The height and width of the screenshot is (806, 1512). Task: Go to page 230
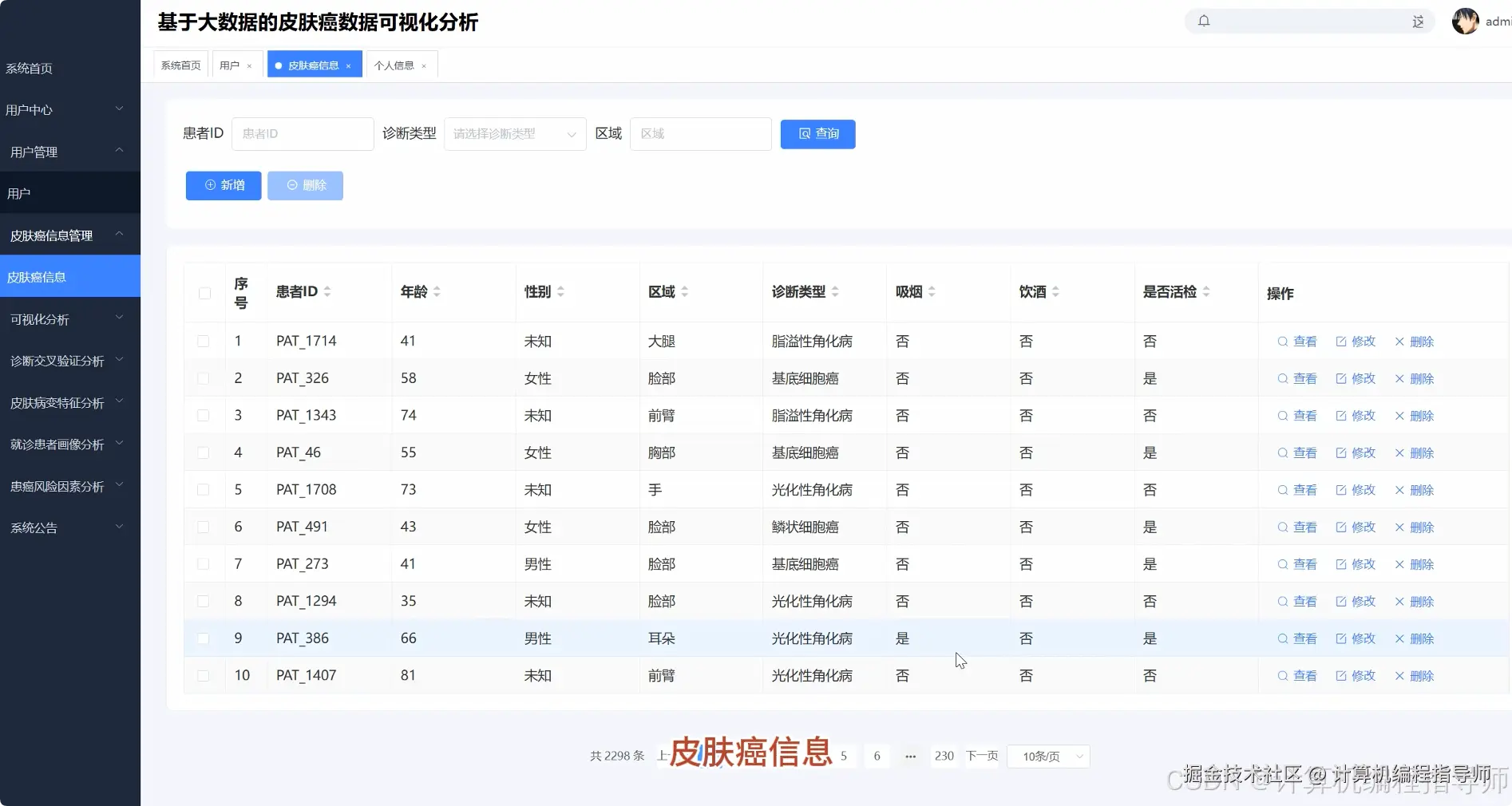coord(944,756)
